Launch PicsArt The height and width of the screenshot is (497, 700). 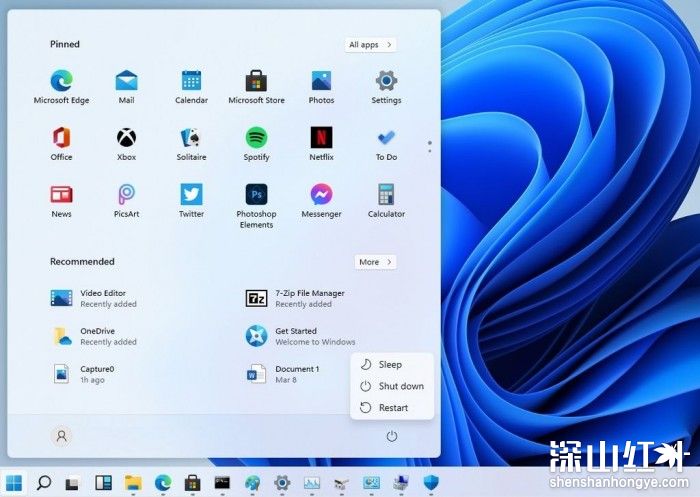[126, 201]
